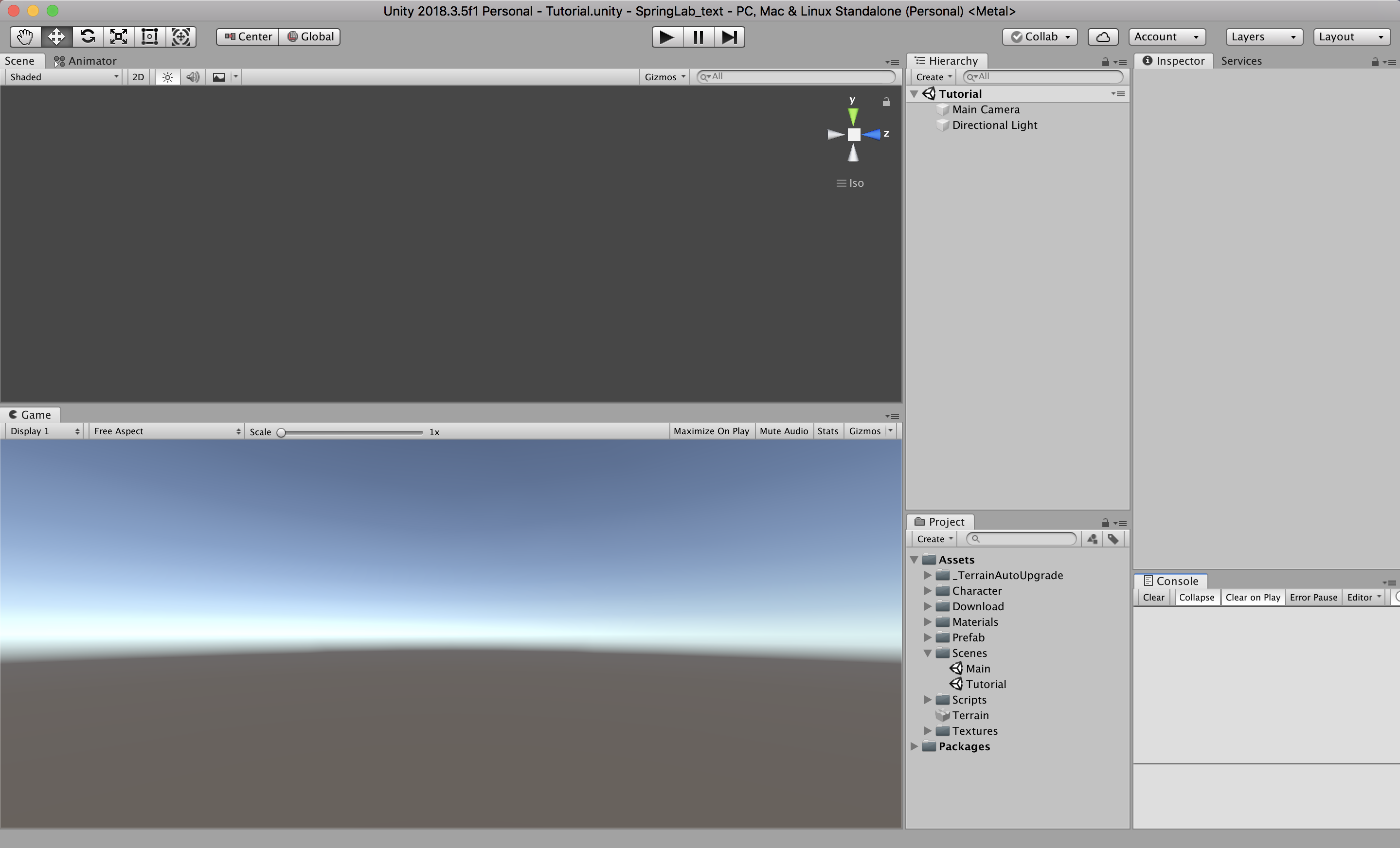1400x848 pixels.
Task: Toggle scene lighting sun icon
Action: (168, 77)
